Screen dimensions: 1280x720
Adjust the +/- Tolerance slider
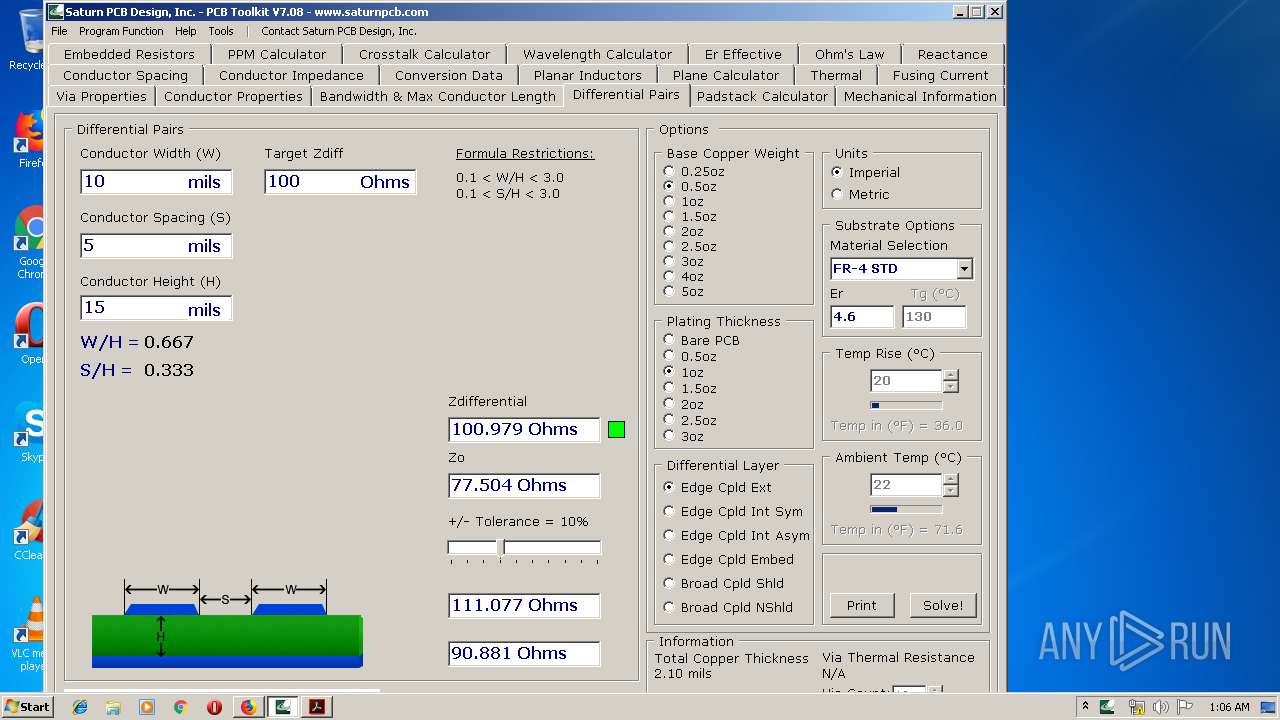[x=502, y=548]
